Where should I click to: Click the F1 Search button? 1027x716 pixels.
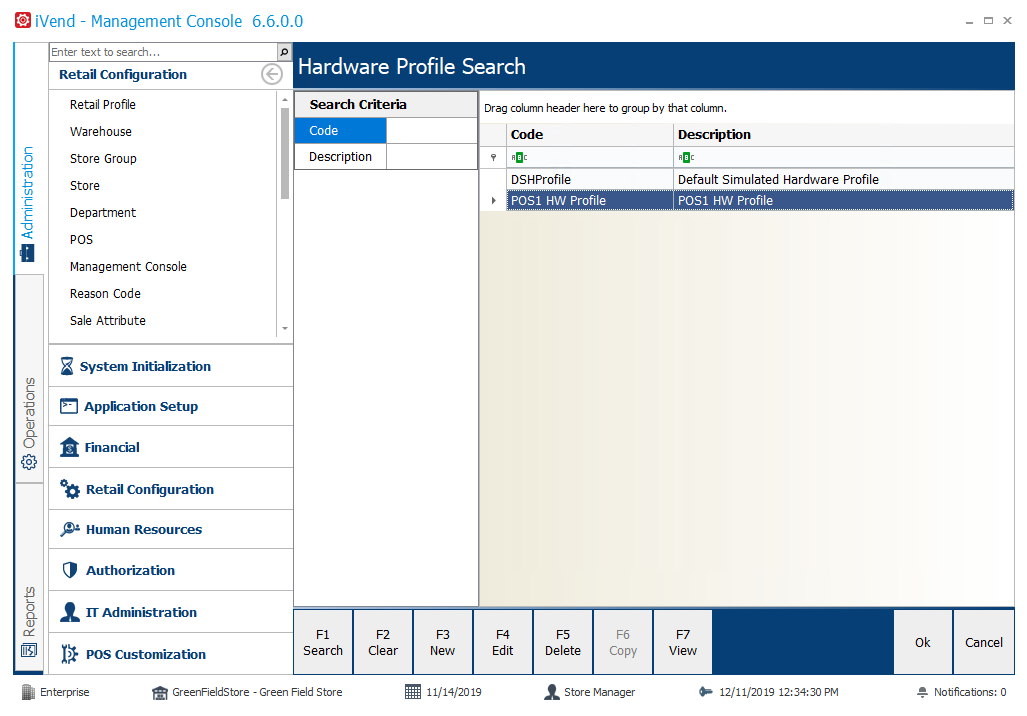323,642
